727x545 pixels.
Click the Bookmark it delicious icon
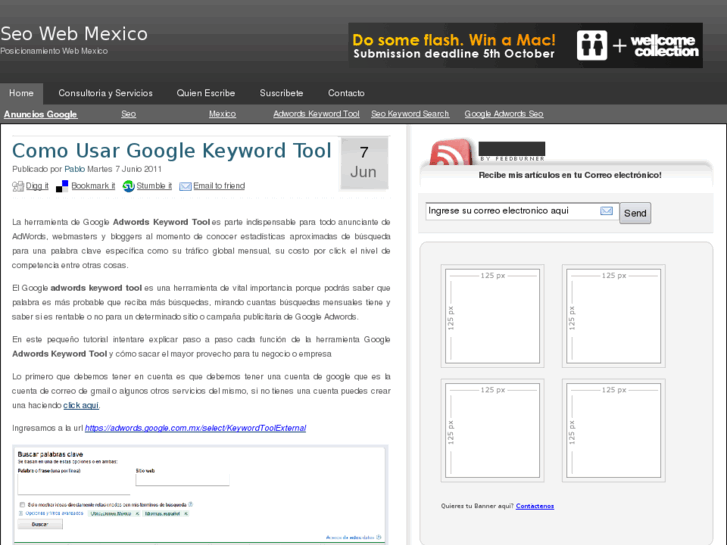point(62,186)
